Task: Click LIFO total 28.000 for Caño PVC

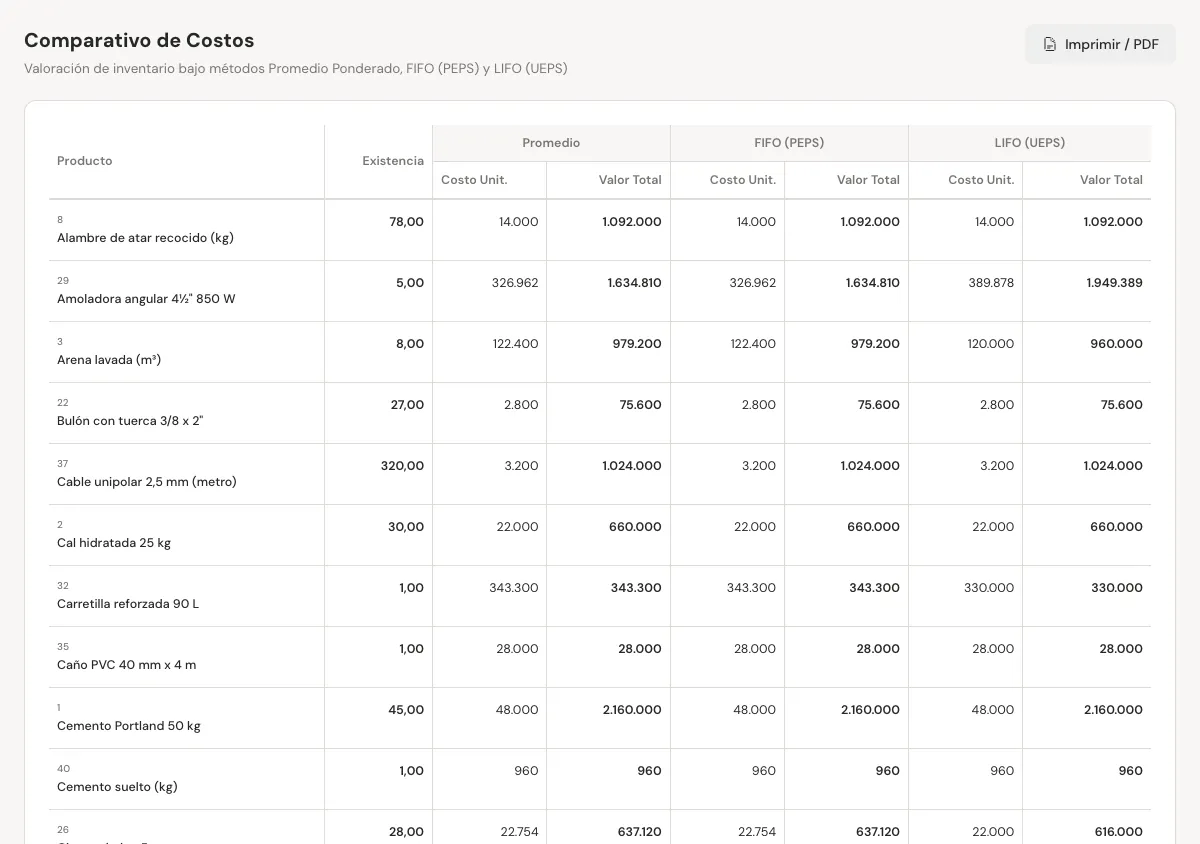Action: (x=1121, y=649)
